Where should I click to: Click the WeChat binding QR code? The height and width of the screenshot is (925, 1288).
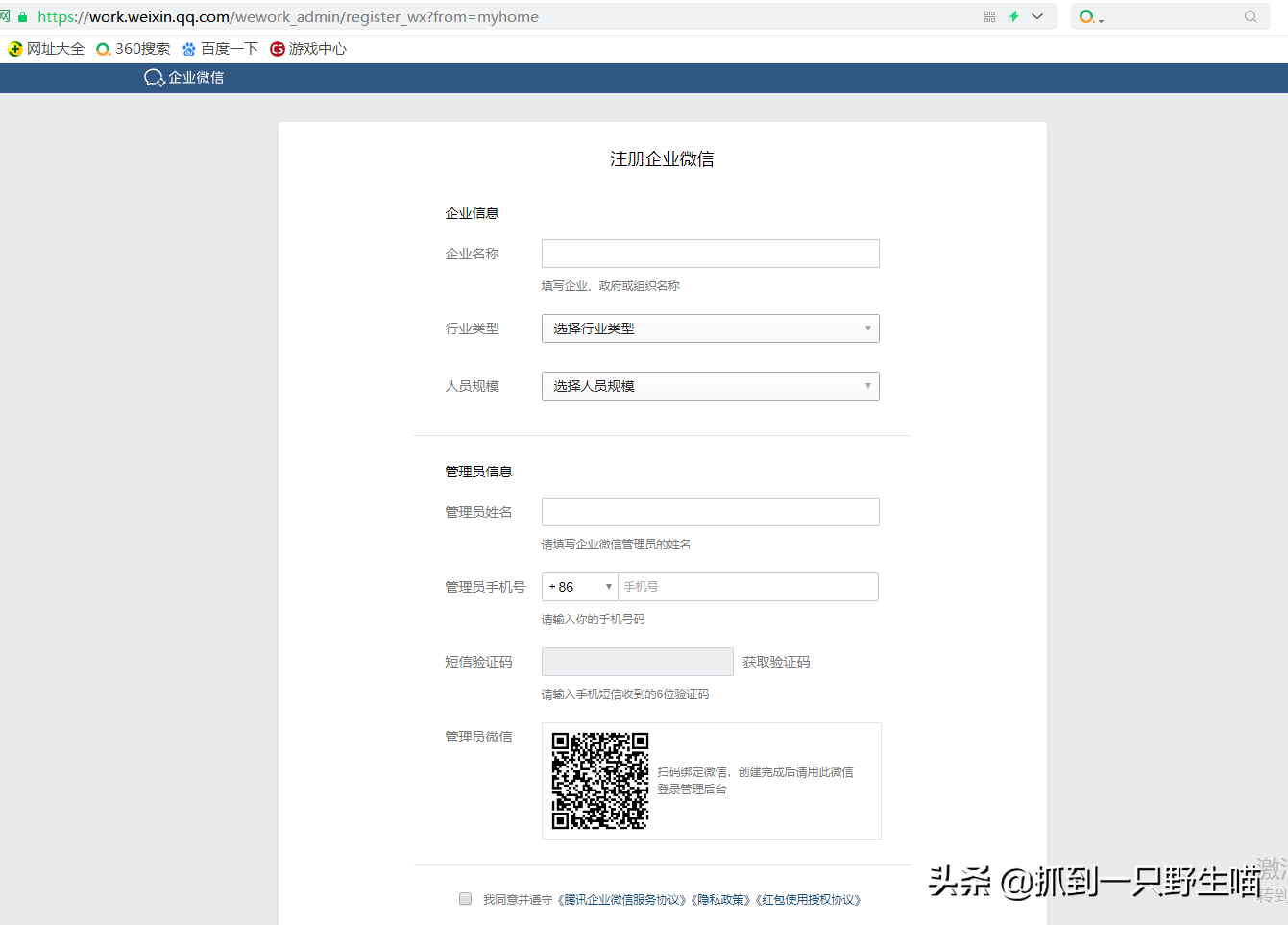(x=600, y=781)
